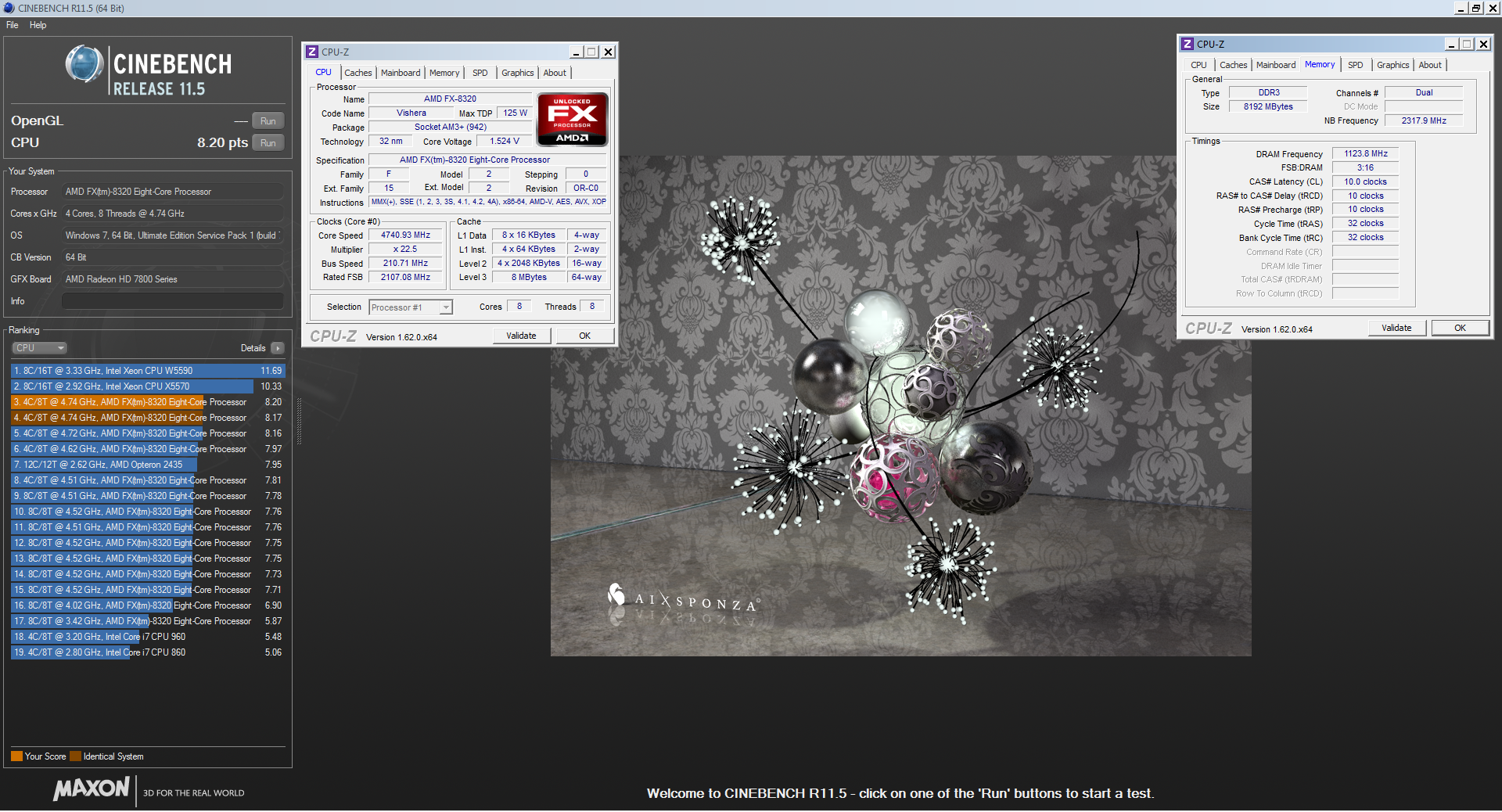
Task: Click the memory Size value 8192 MBytes
Action: pos(1268,106)
